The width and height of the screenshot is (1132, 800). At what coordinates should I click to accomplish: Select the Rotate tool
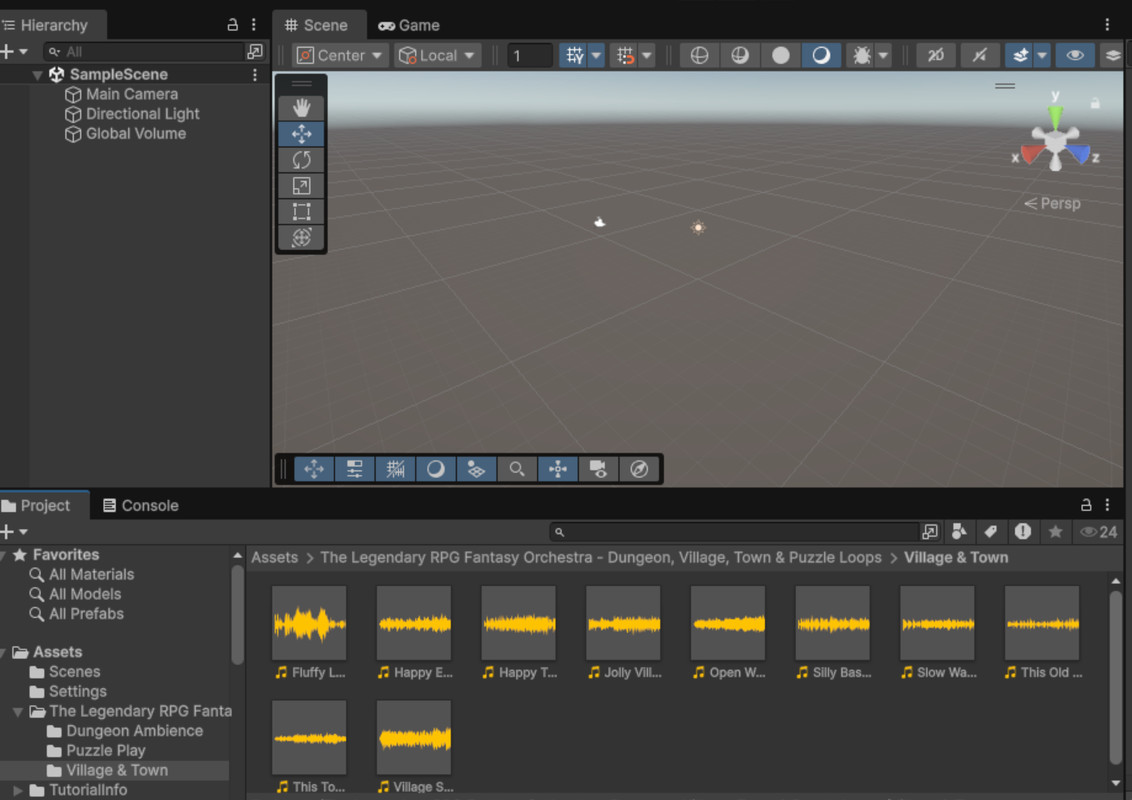[301, 160]
